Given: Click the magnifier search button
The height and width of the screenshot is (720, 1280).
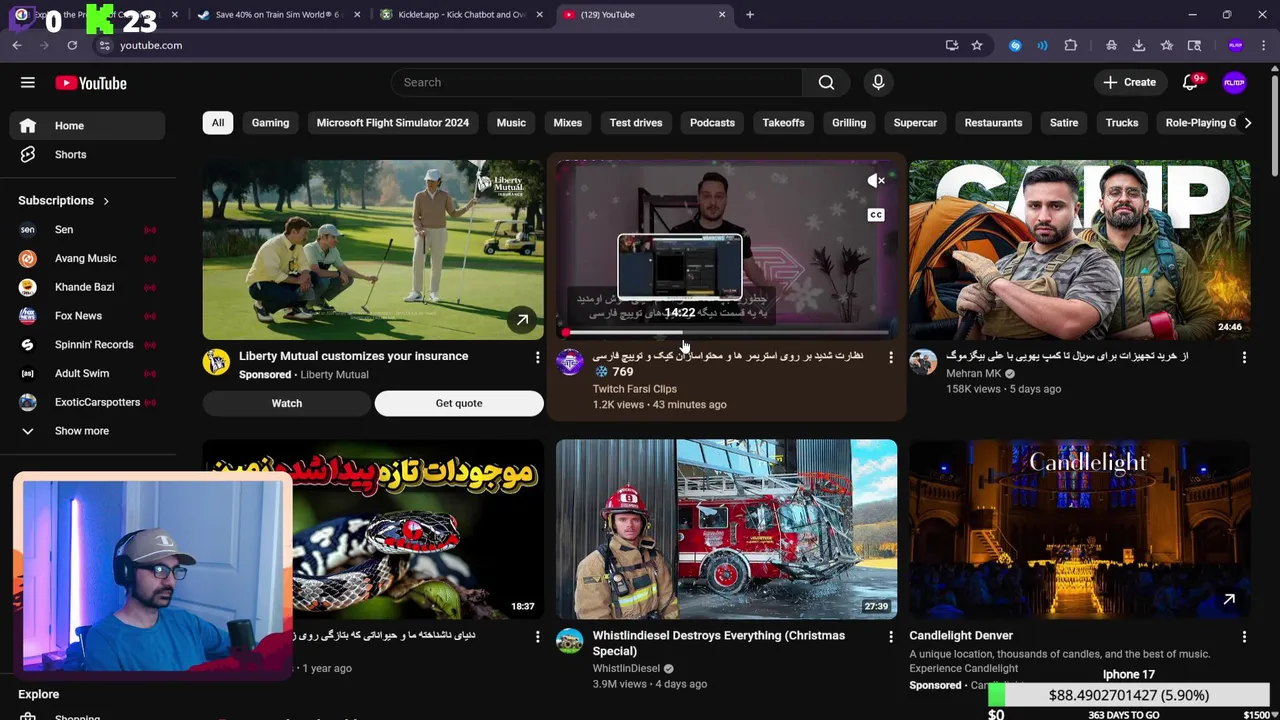Looking at the screenshot, I should coord(826,82).
